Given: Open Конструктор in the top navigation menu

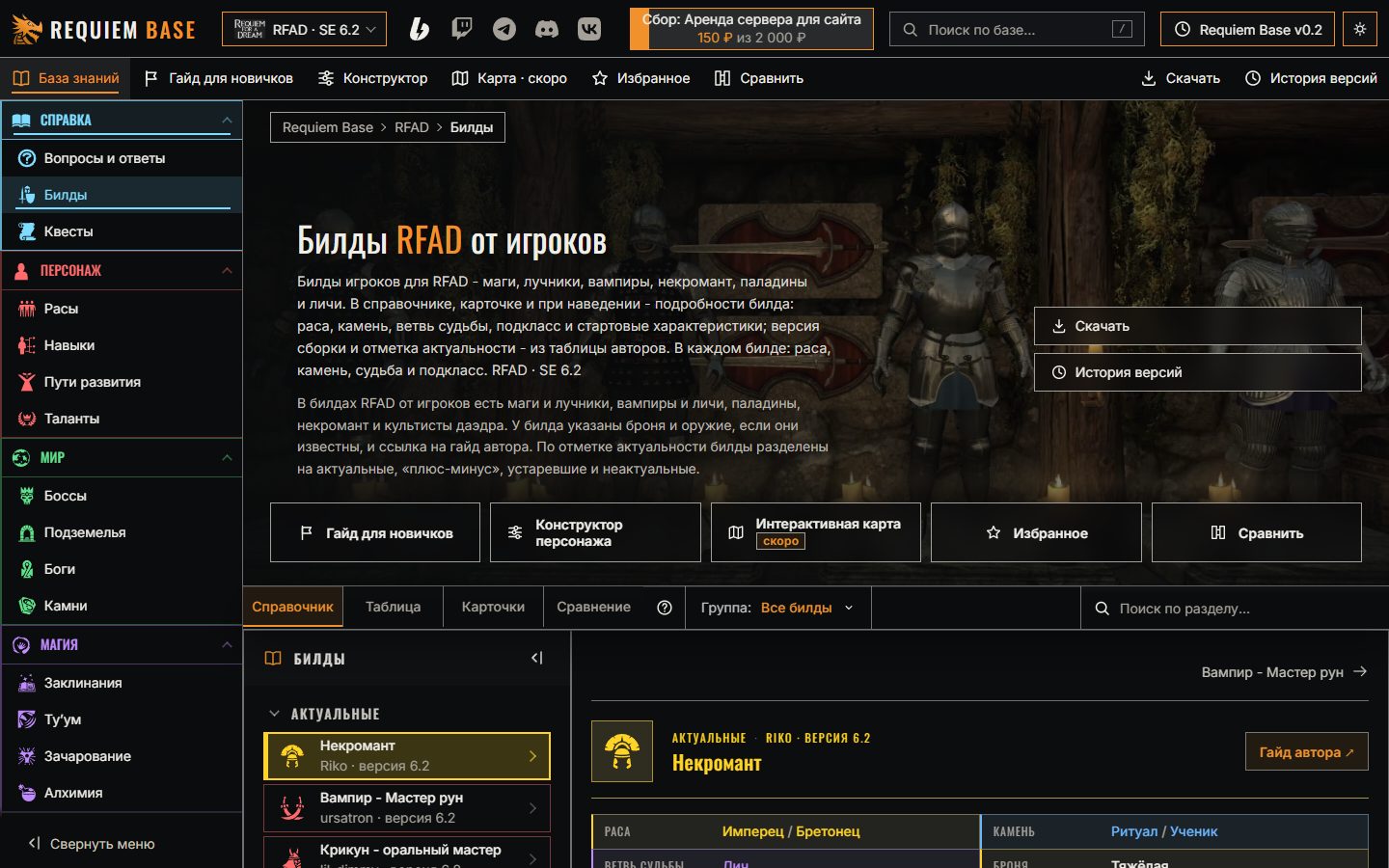Looking at the screenshot, I should (373, 78).
